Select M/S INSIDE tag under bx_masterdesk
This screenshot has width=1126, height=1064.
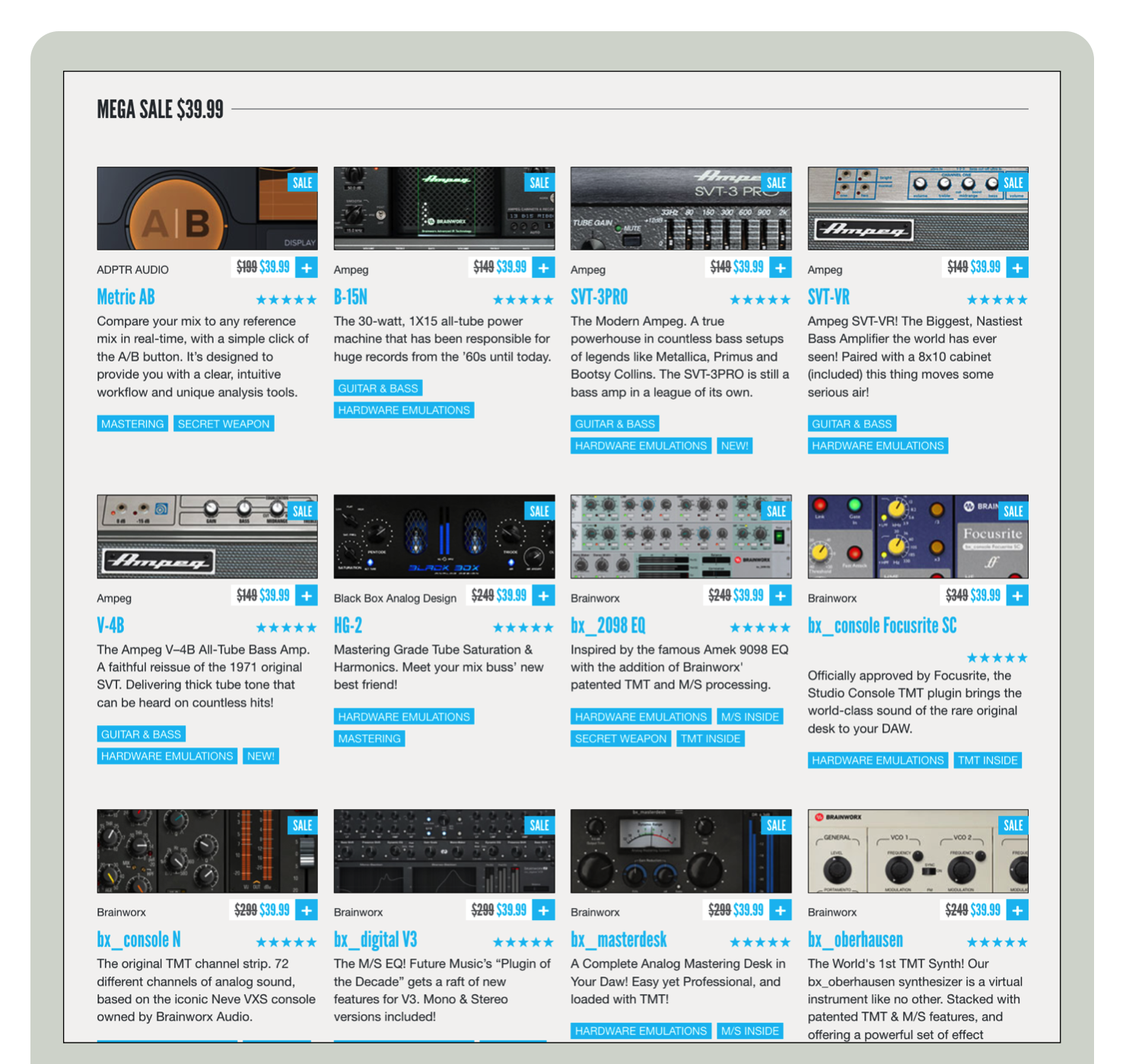pos(750,1031)
